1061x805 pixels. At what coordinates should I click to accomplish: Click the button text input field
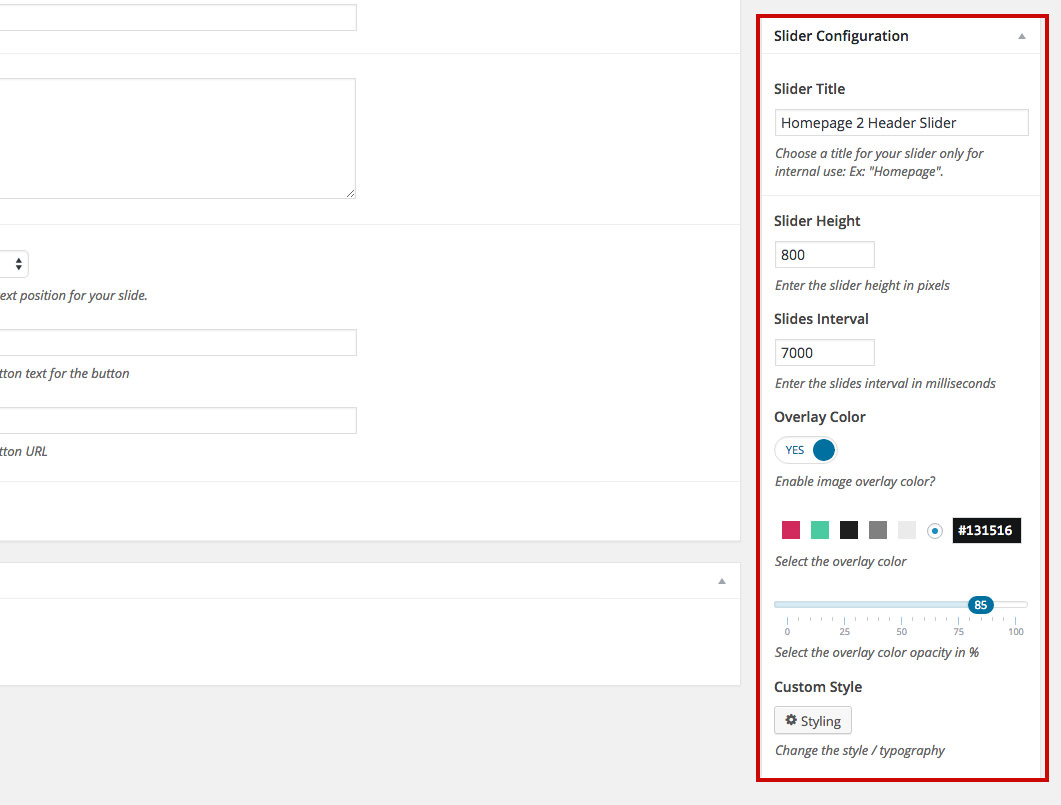[x=178, y=342]
